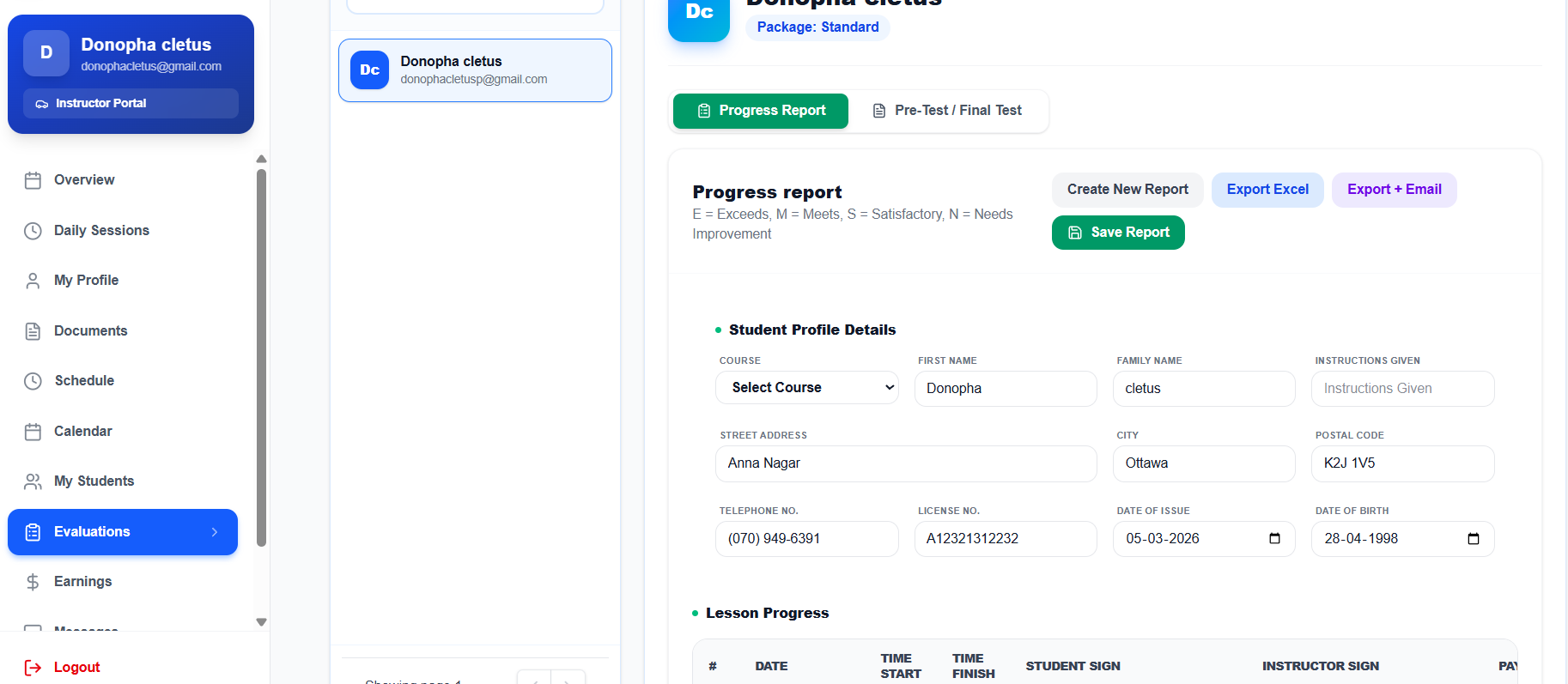Switch to the Pre-Test / Final Test tab
This screenshot has width=1568, height=684.
point(947,111)
